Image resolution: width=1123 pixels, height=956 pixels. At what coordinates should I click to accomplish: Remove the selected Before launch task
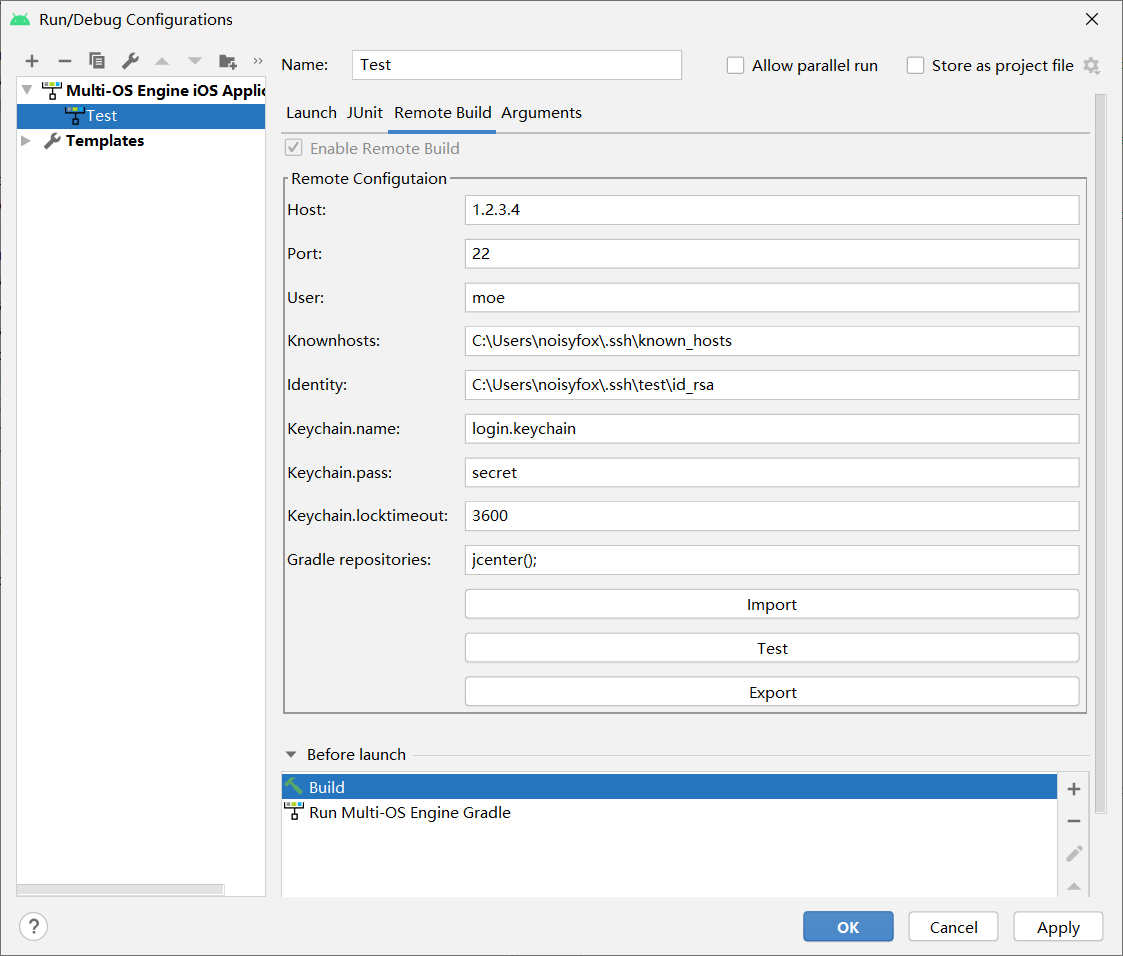1074,821
